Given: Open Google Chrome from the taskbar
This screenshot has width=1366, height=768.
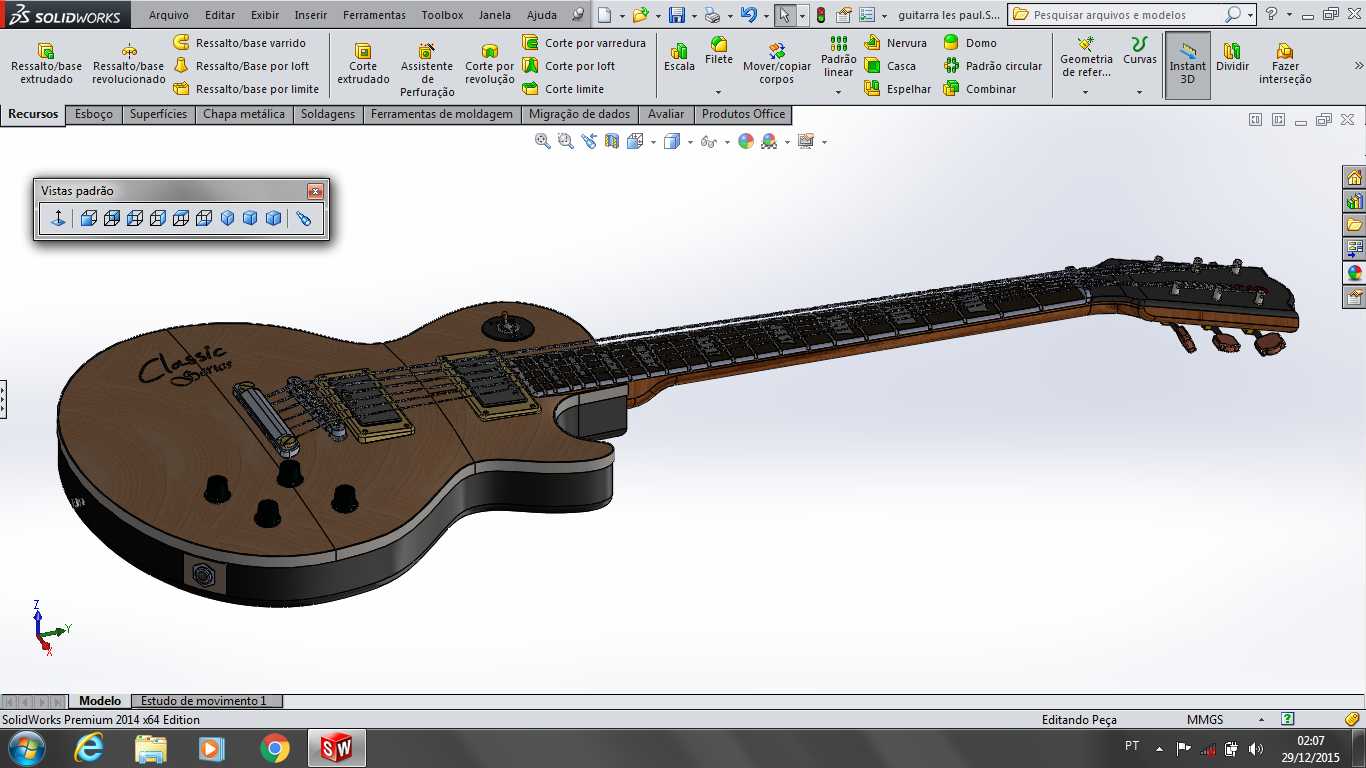Looking at the screenshot, I should (274, 748).
